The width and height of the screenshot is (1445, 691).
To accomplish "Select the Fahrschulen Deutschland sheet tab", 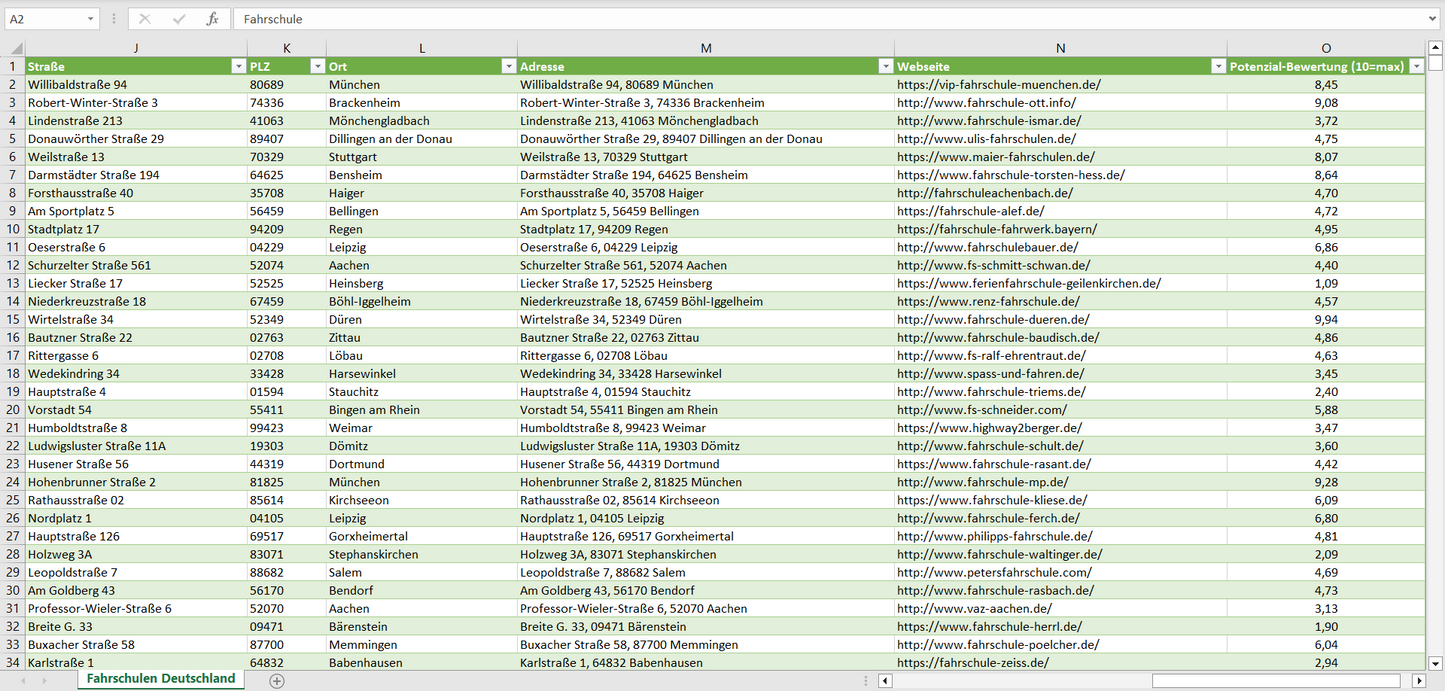I will [161, 679].
